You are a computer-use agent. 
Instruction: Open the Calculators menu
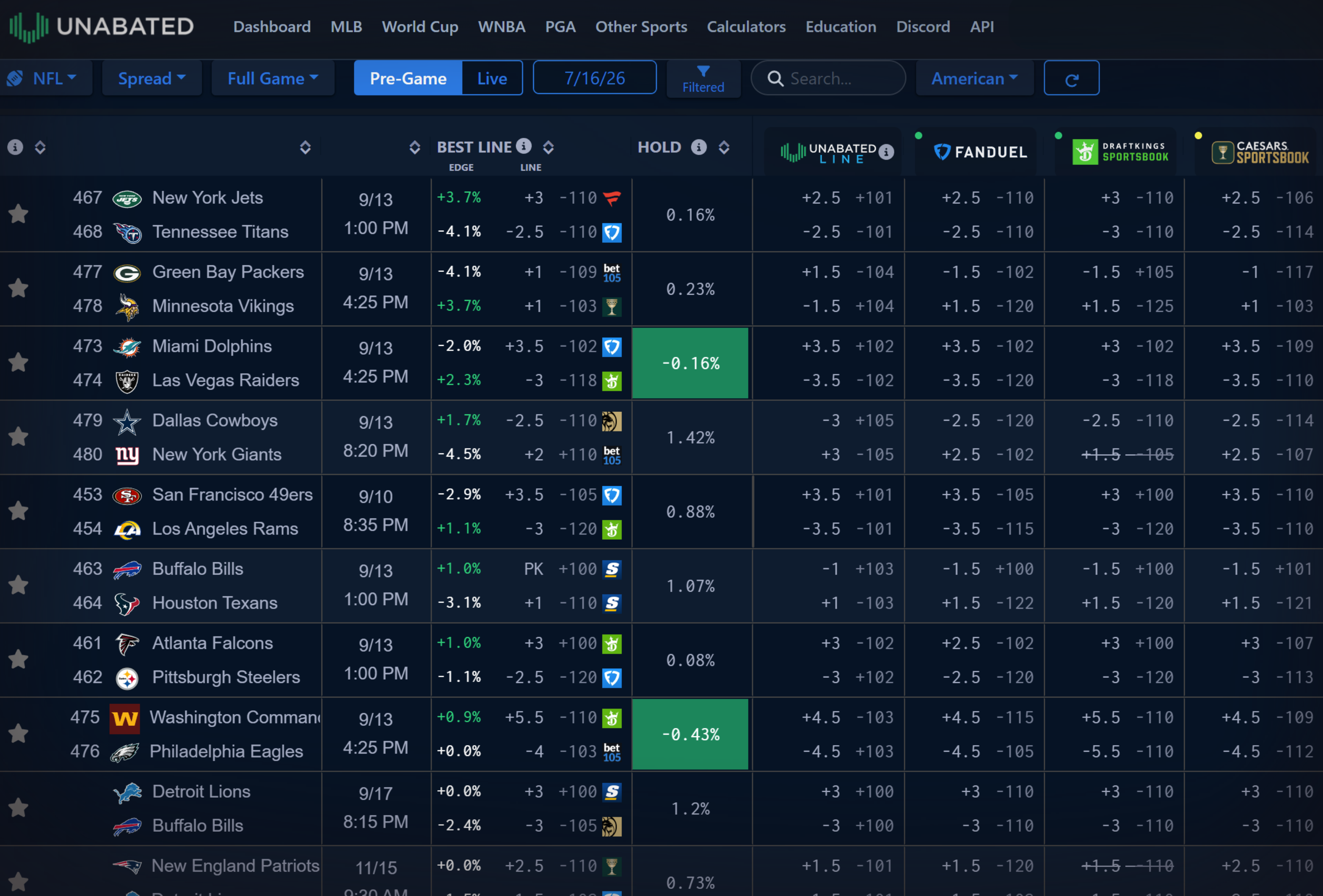click(746, 27)
